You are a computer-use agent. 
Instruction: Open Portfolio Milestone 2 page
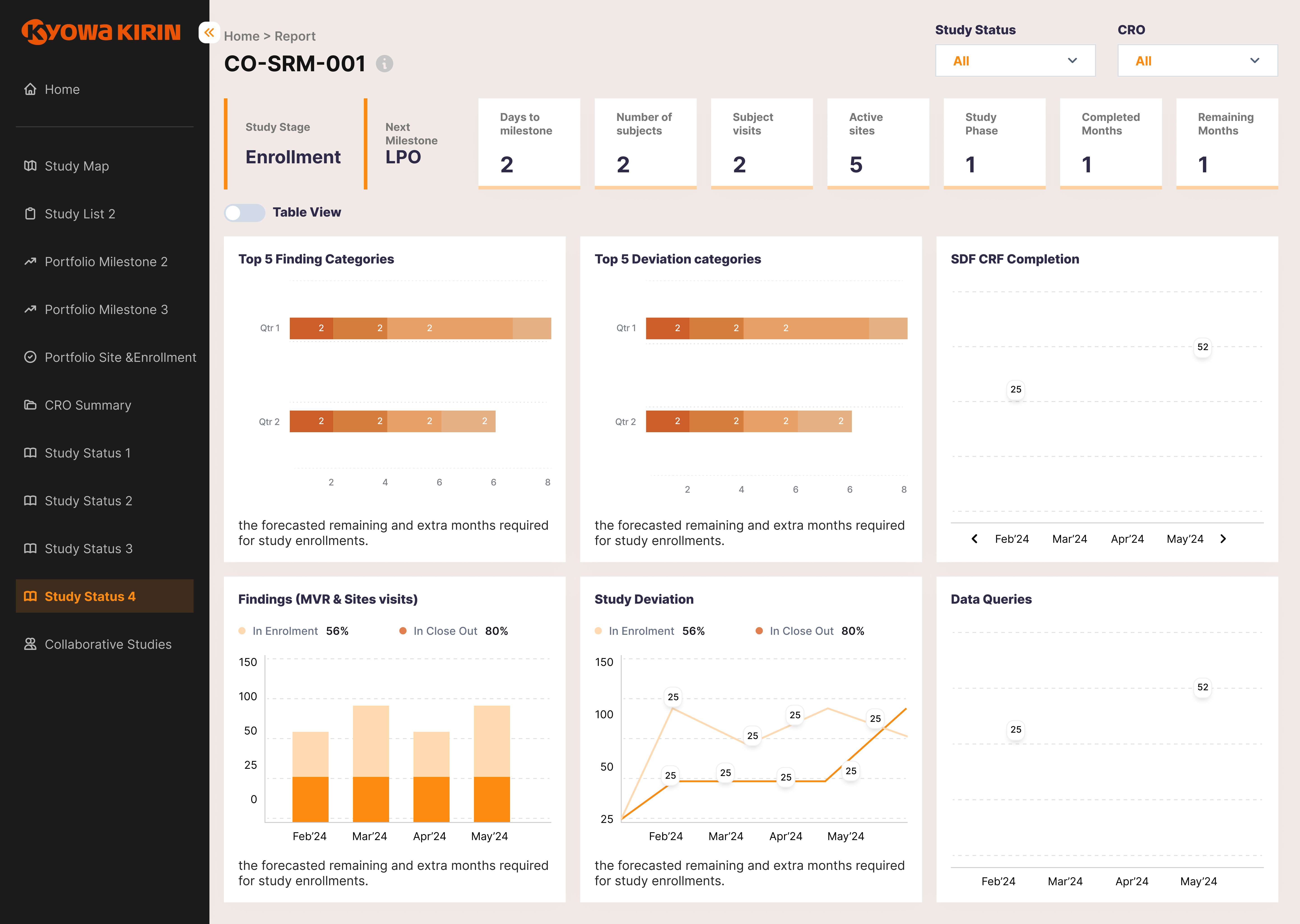(105, 261)
